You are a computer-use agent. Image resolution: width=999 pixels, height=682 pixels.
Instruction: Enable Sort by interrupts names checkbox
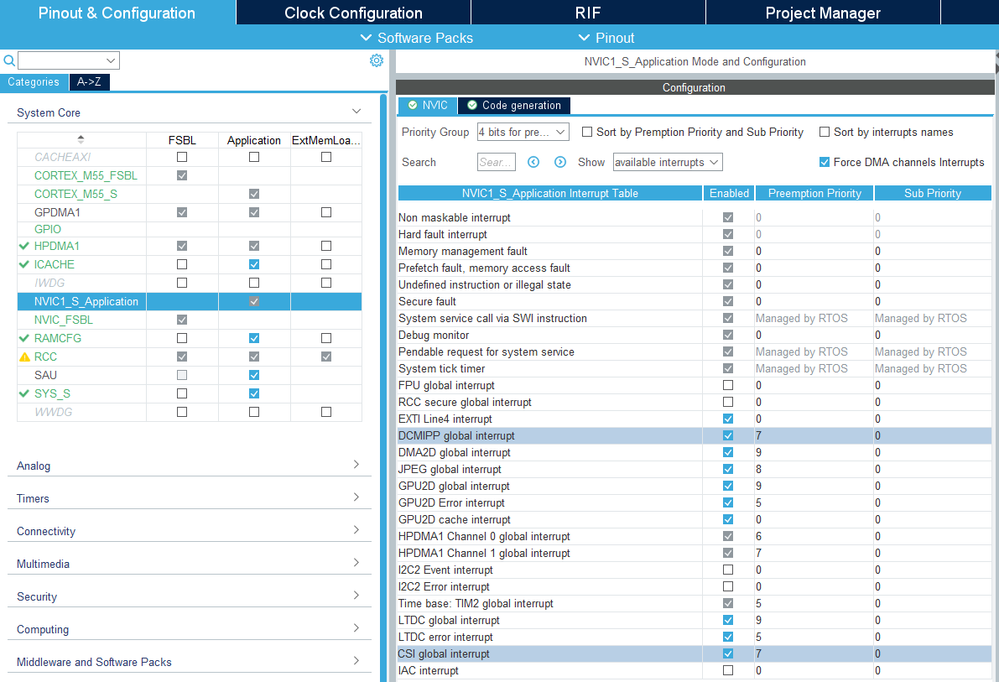824,132
